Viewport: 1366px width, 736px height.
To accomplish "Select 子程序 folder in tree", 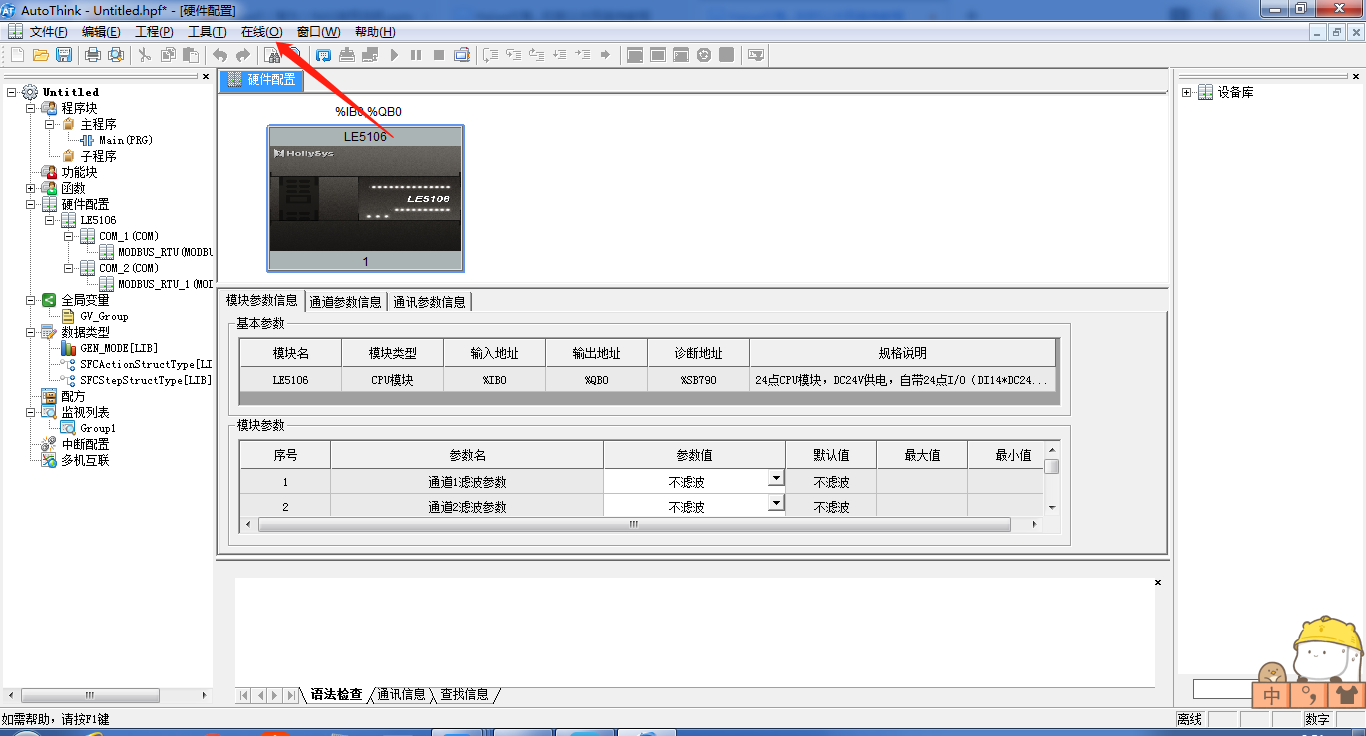I will pyautogui.click(x=98, y=156).
